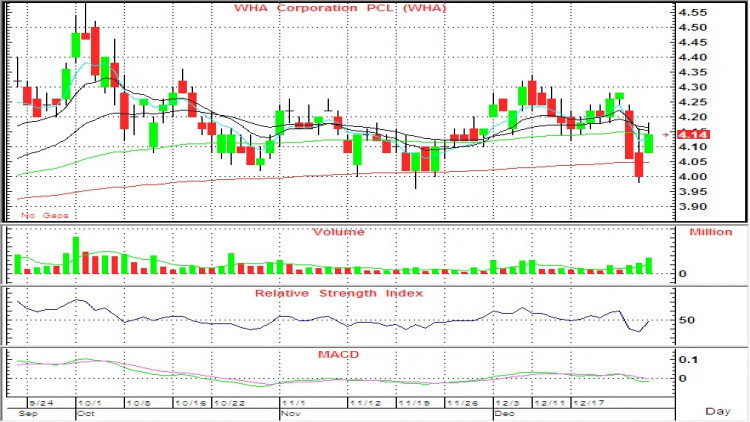The width and height of the screenshot is (750, 422).
Task: Click the Sep month label
Action: [28, 413]
